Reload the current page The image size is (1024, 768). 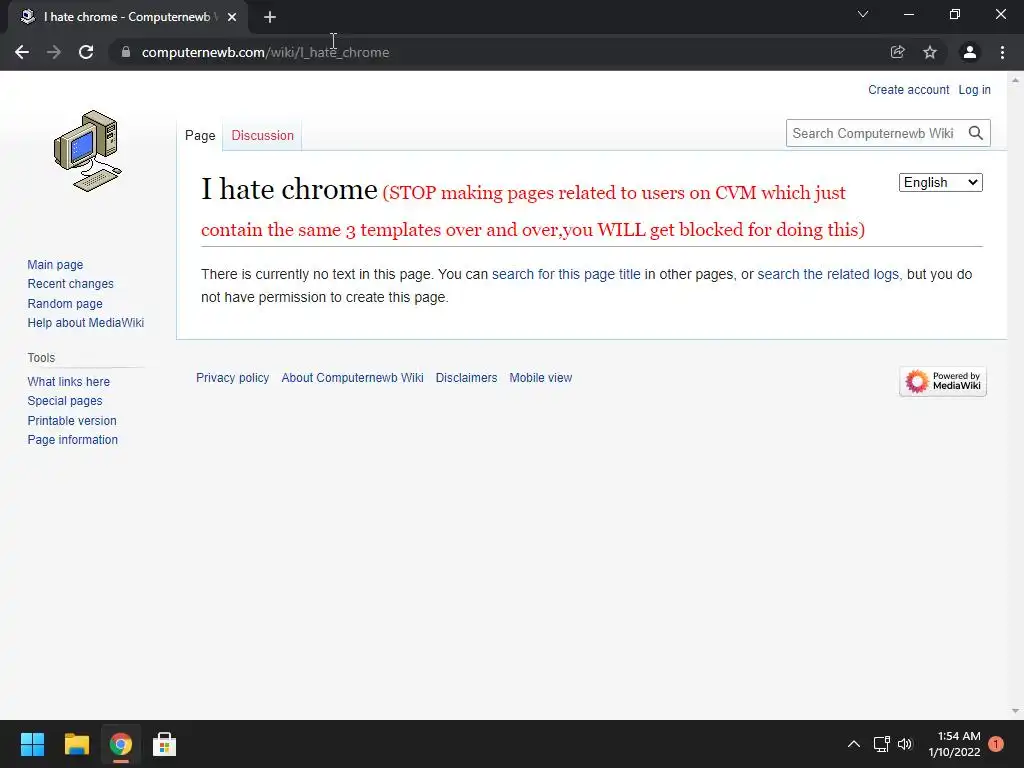[x=86, y=52]
